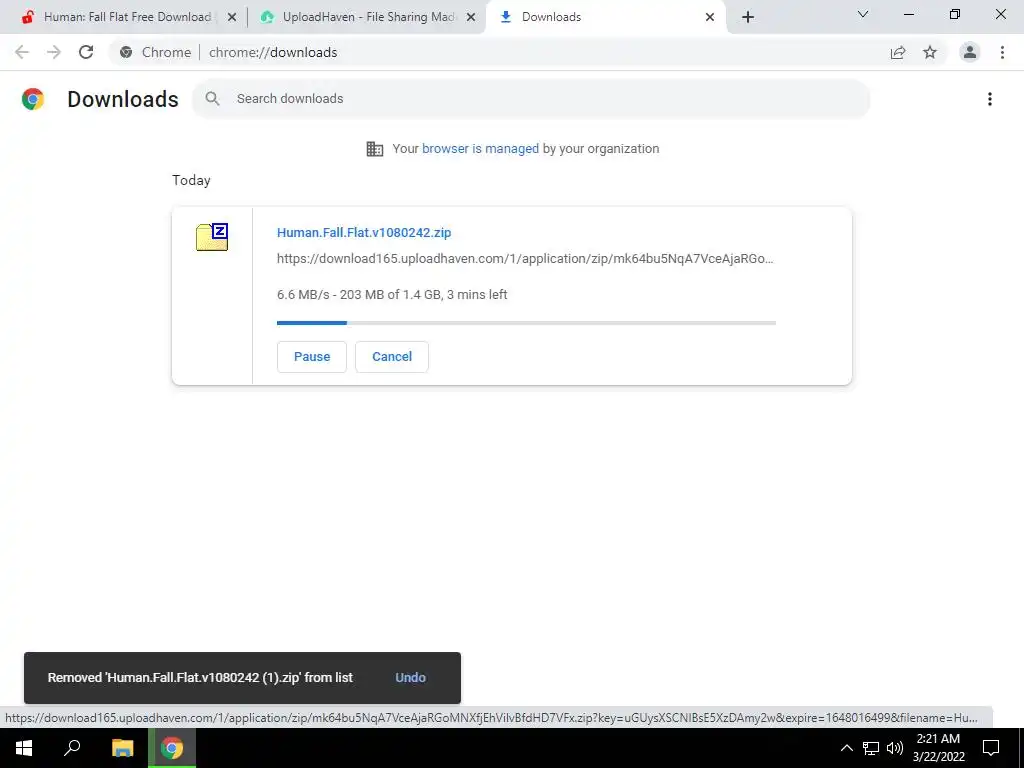Open File Explorer from taskbar
Screen dimensions: 1024x768
(x=122, y=748)
